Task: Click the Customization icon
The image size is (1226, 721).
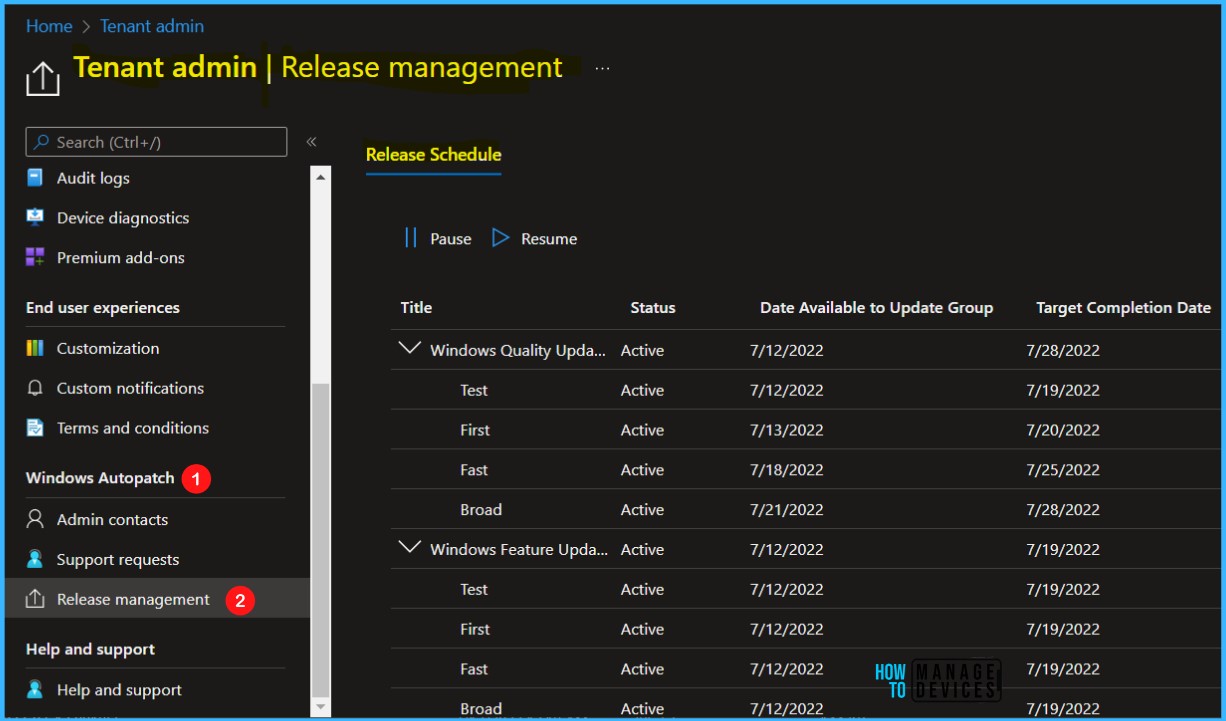Action: coord(35,349)
